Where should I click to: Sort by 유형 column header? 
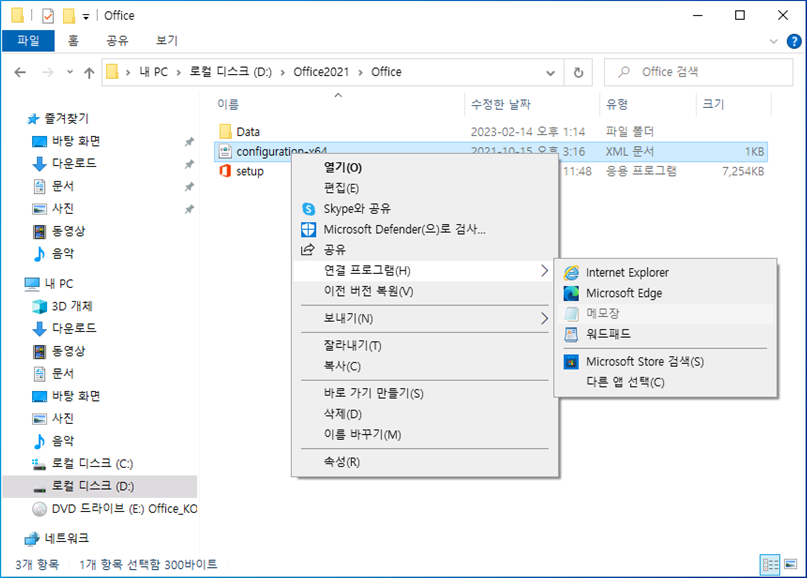coord(647,104)
